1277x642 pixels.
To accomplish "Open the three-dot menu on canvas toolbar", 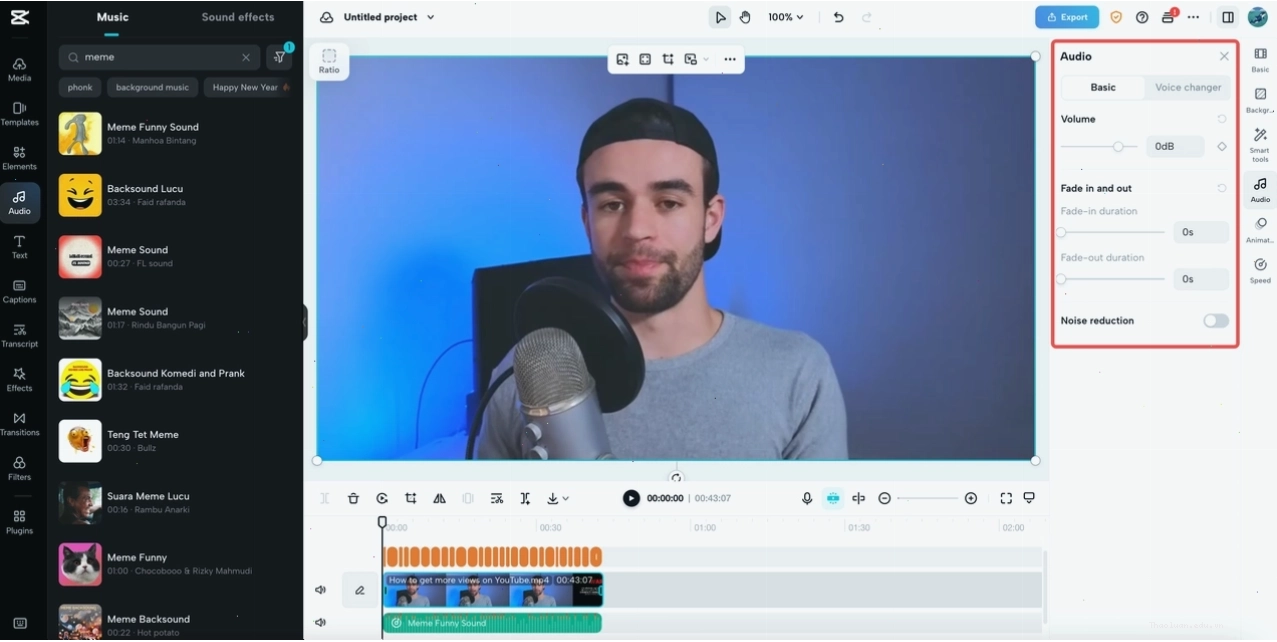I will click(730, 59).
